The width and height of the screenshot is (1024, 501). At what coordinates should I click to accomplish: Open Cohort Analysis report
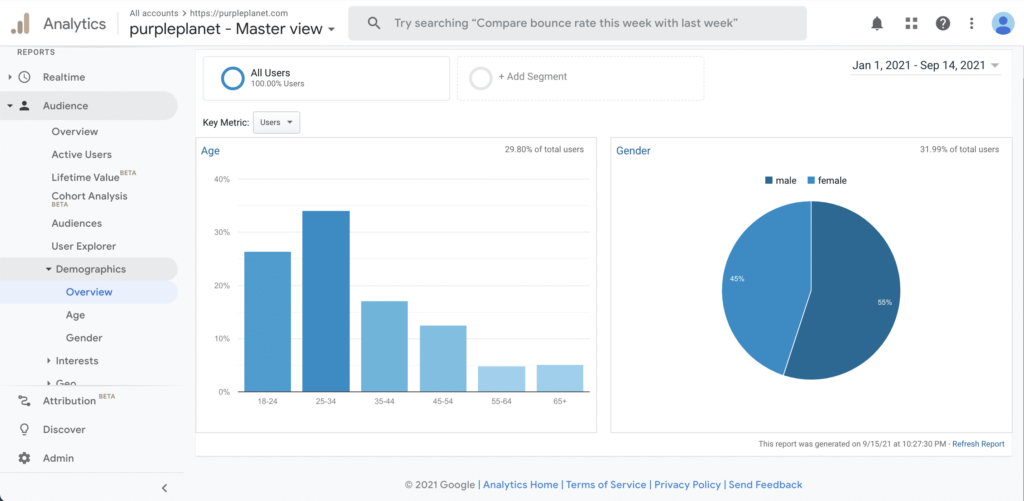89,199
